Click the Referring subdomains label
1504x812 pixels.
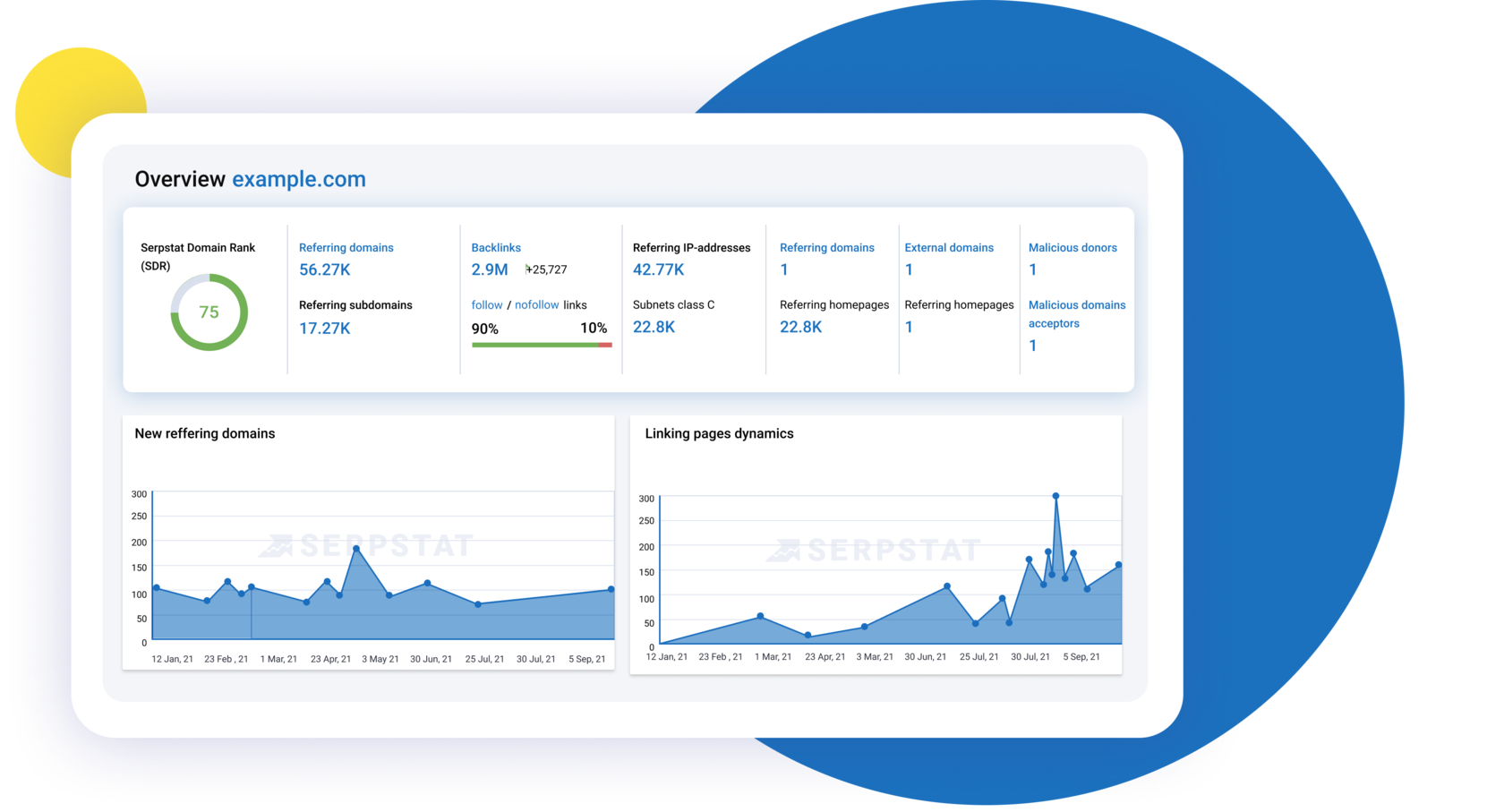click(355, 305)
